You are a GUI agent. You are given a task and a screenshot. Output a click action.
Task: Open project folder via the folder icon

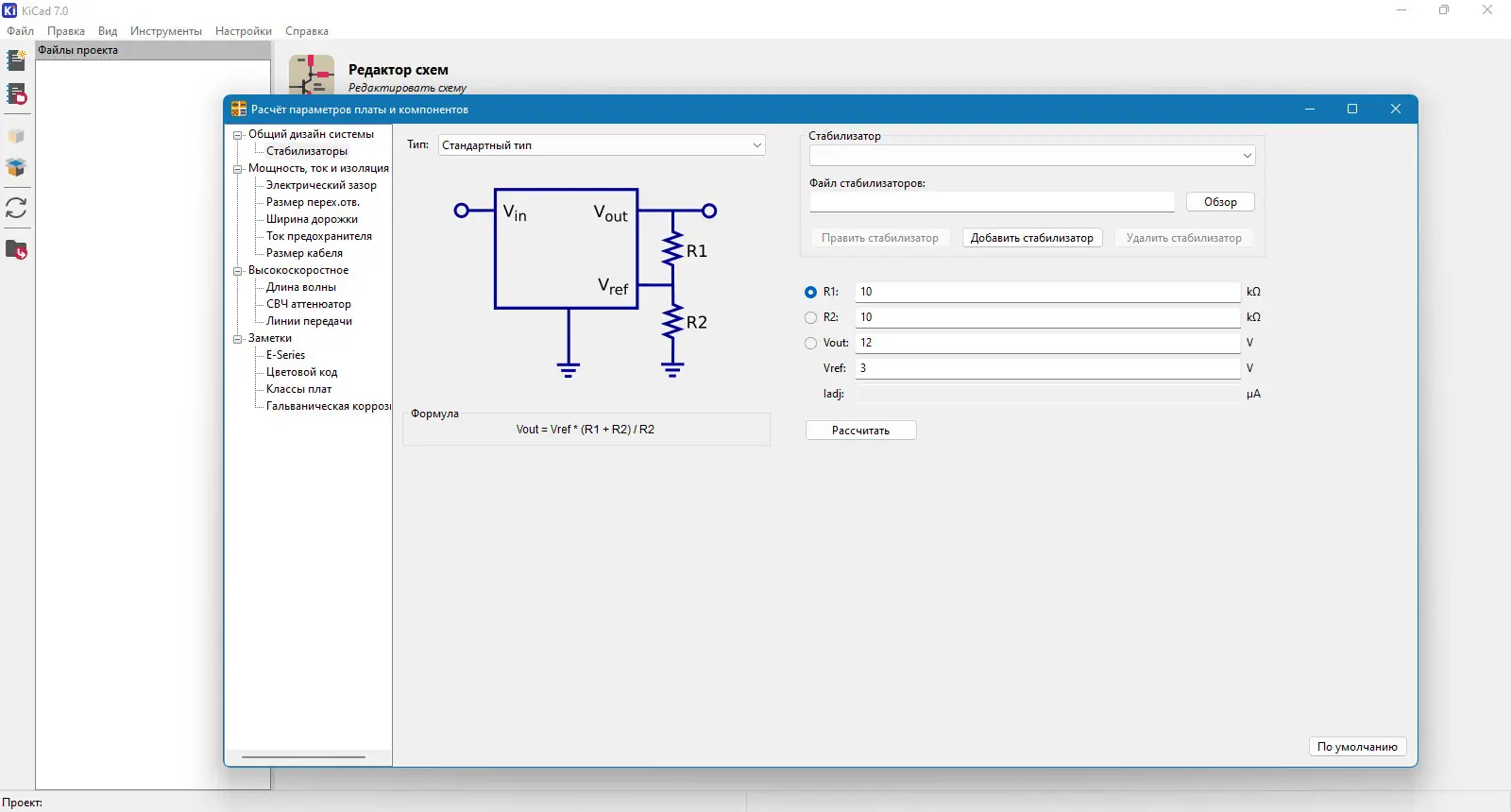point(16,250)
